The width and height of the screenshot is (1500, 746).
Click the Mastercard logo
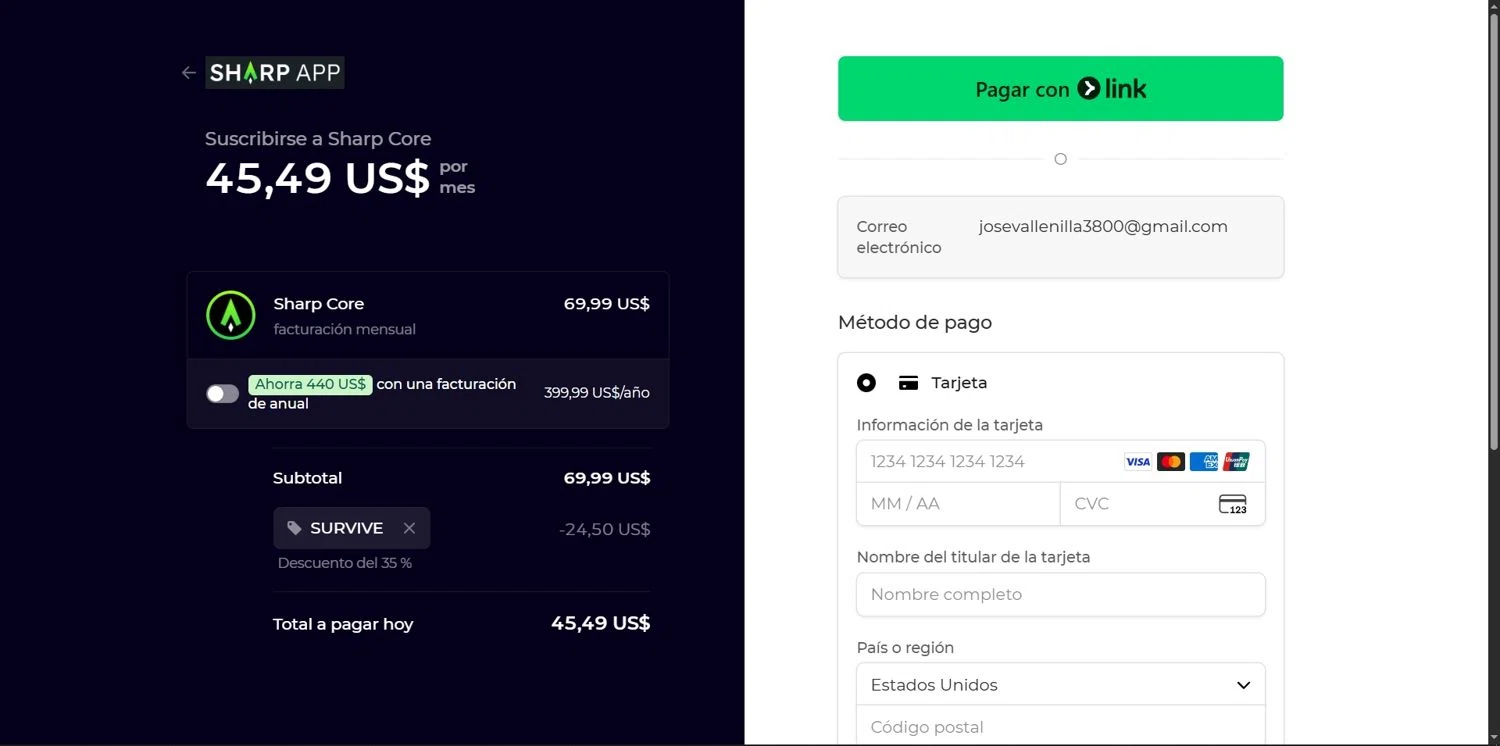(1171, 462)
